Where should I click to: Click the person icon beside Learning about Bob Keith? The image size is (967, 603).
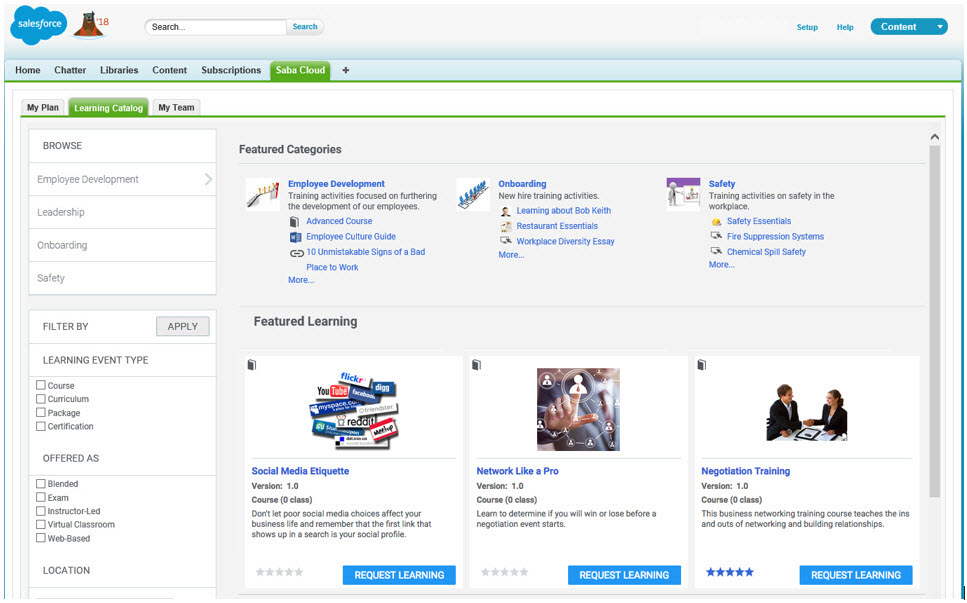tap(506, 211)
